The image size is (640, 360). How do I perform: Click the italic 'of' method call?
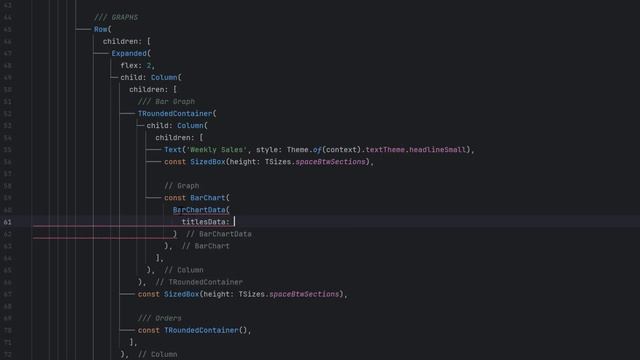[317, 150]
